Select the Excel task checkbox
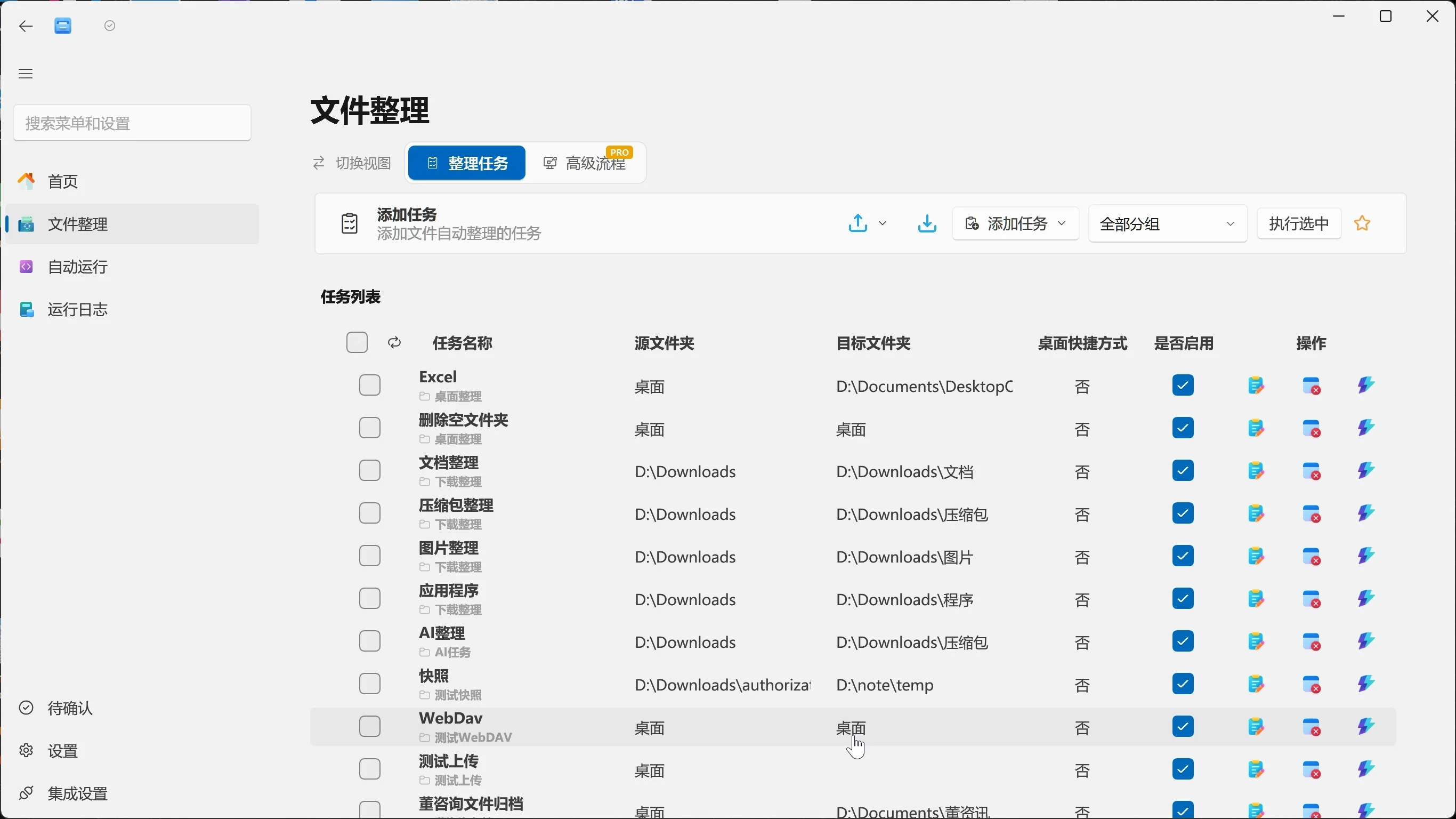 pyautogui.click(x=370, y=385)
